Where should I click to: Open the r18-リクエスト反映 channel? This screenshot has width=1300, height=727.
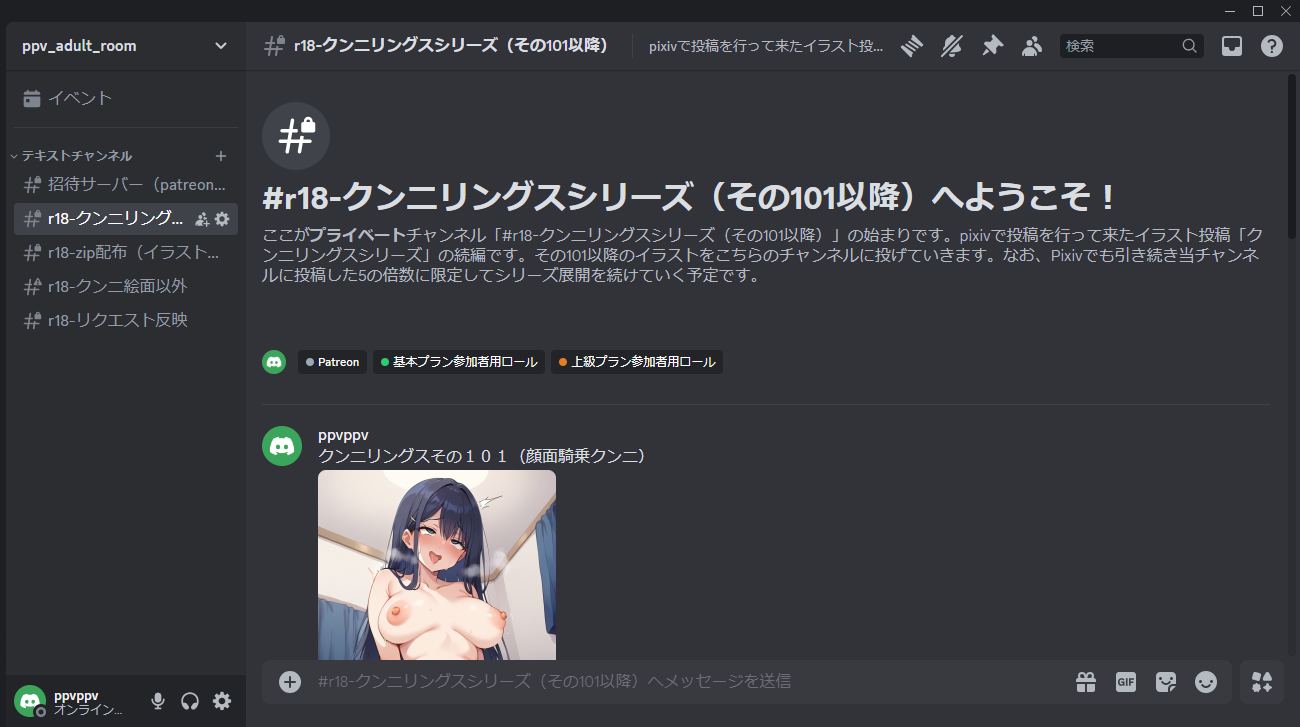tap(126, 321)
